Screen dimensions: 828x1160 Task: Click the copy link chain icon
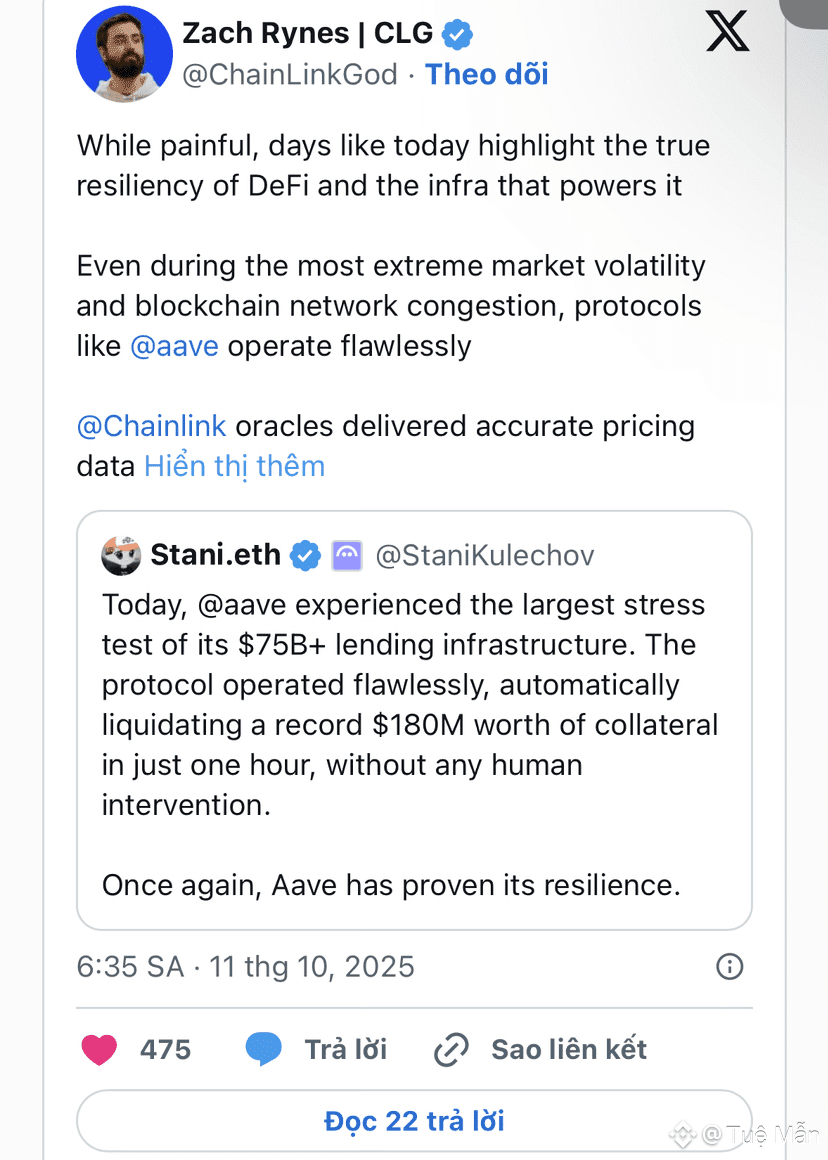[451, 1049]
